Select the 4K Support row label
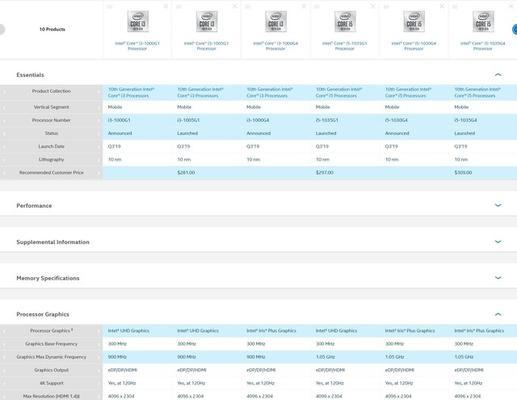The width and height of the screenshot is (517, 400). 51,383
